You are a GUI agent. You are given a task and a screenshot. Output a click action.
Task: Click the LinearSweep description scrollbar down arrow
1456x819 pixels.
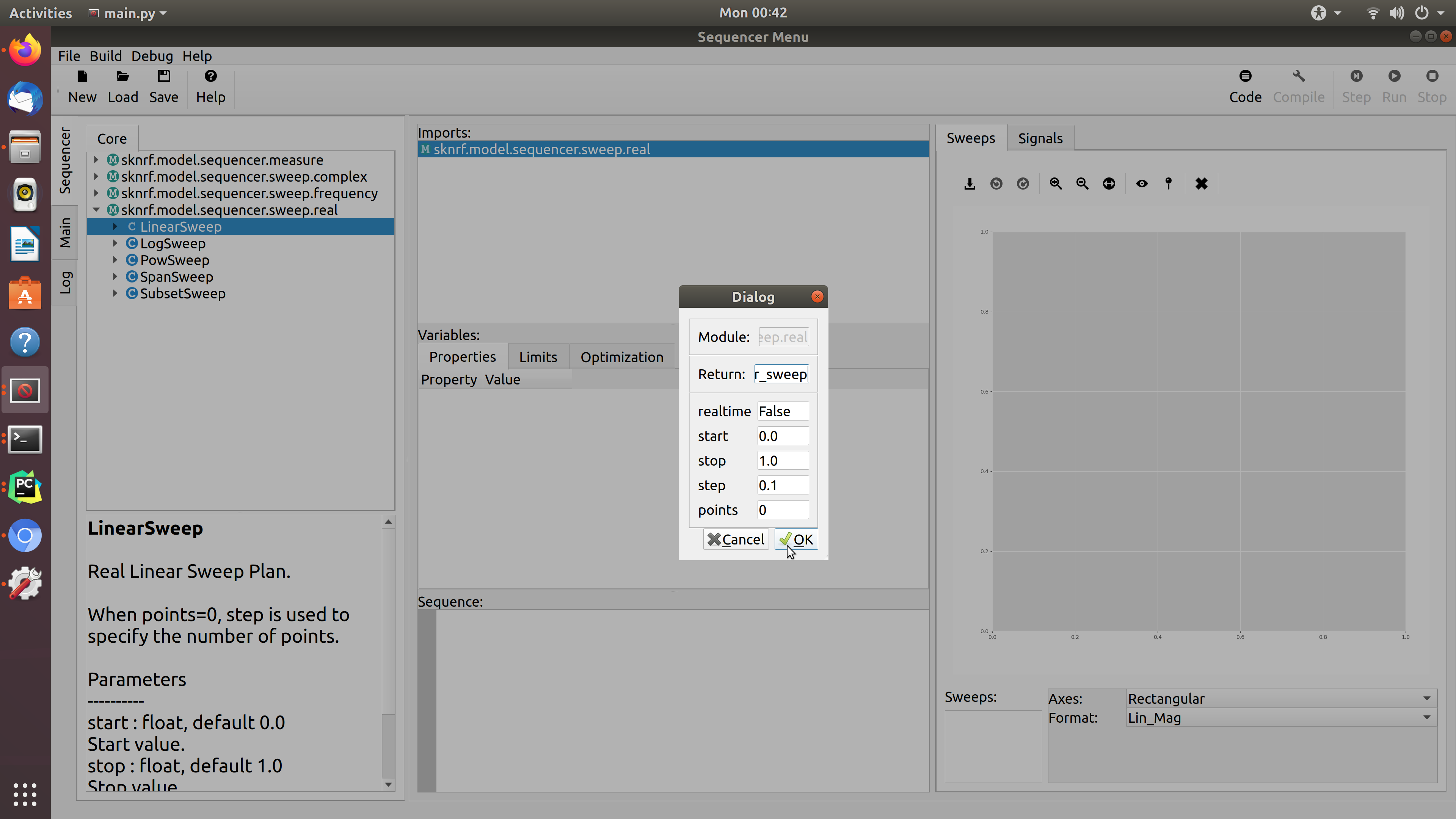pos(388,784)
